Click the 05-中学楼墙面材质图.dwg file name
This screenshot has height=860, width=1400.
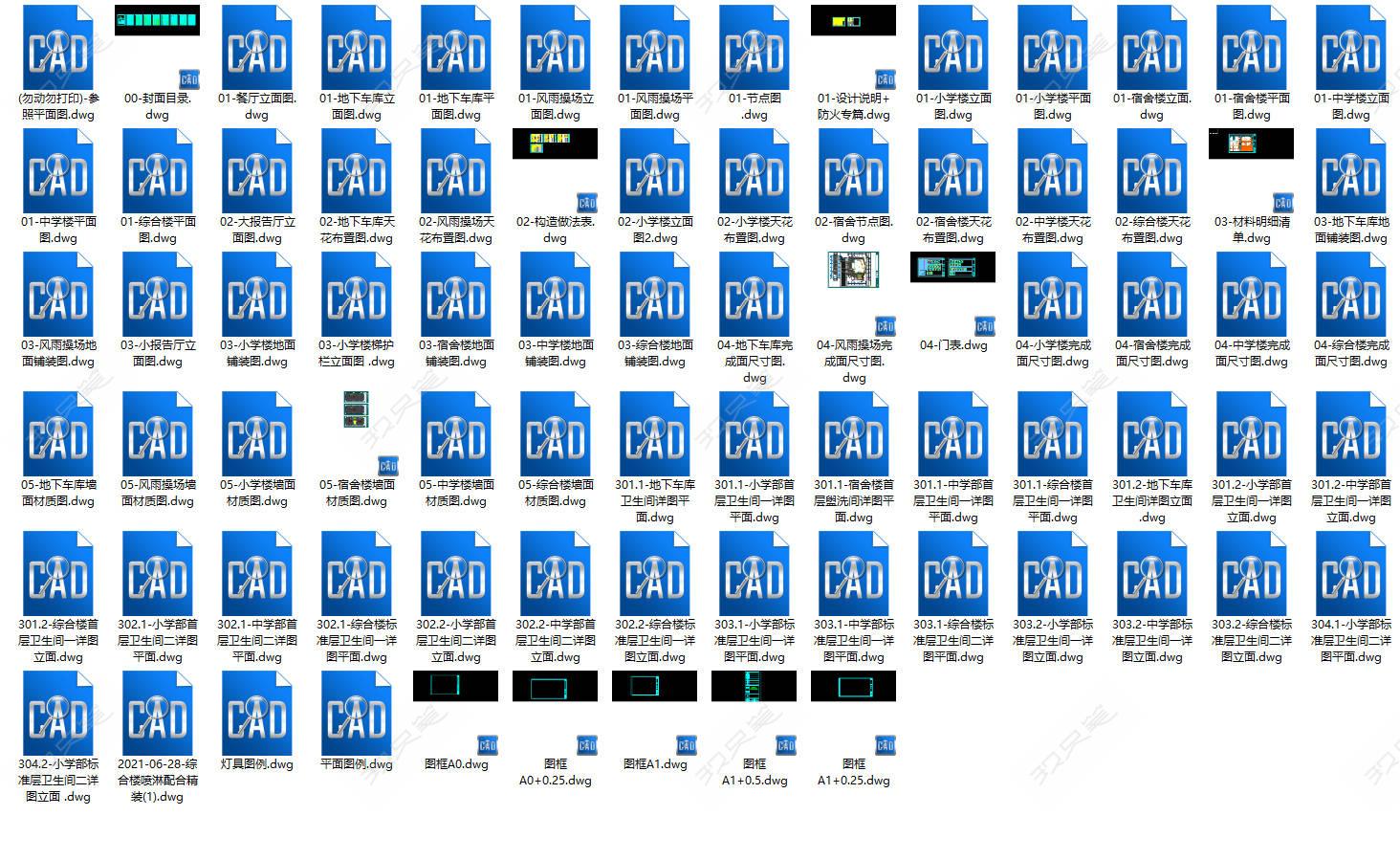[x=455, y=493]
